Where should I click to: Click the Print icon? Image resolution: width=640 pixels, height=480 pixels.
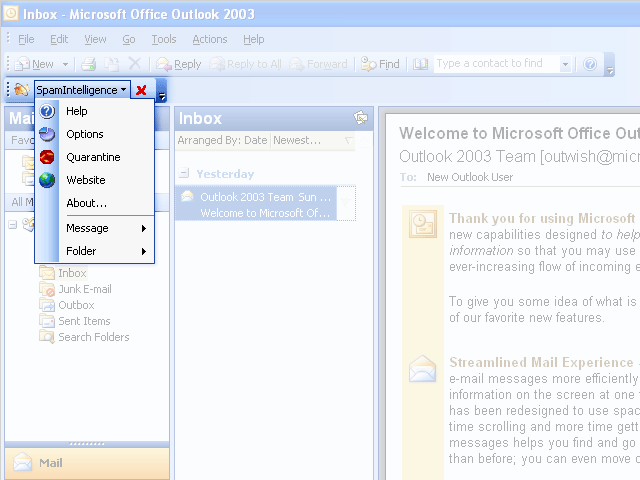tap(89, 64)
